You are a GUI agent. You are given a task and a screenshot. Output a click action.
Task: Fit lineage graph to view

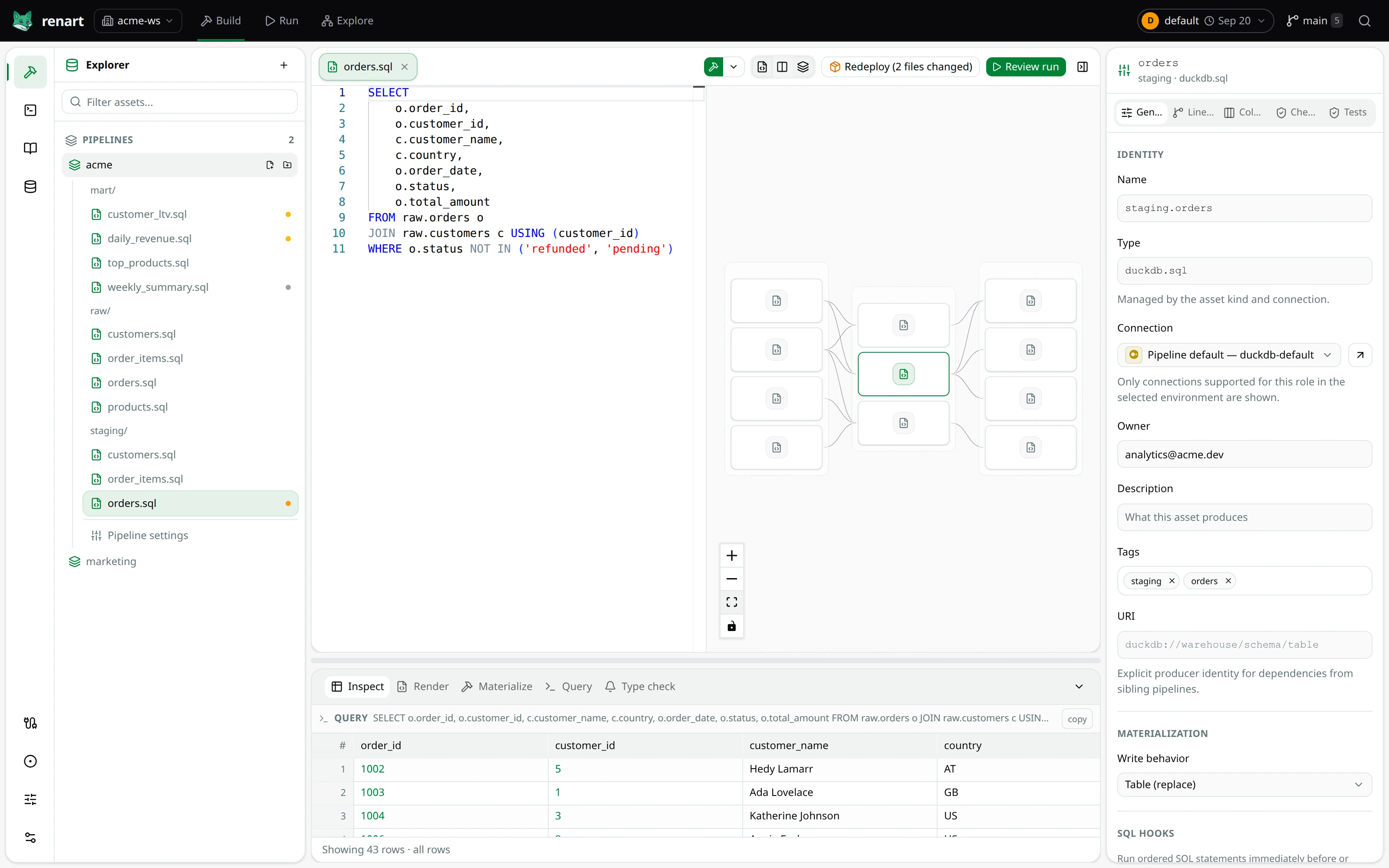tap(731, 602)
